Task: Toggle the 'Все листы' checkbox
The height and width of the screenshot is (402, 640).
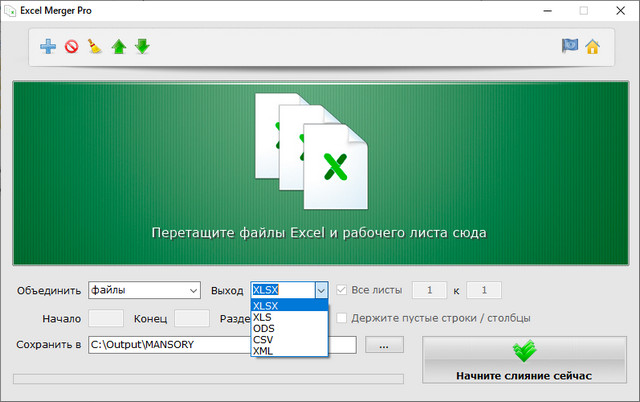Action: 342,290
